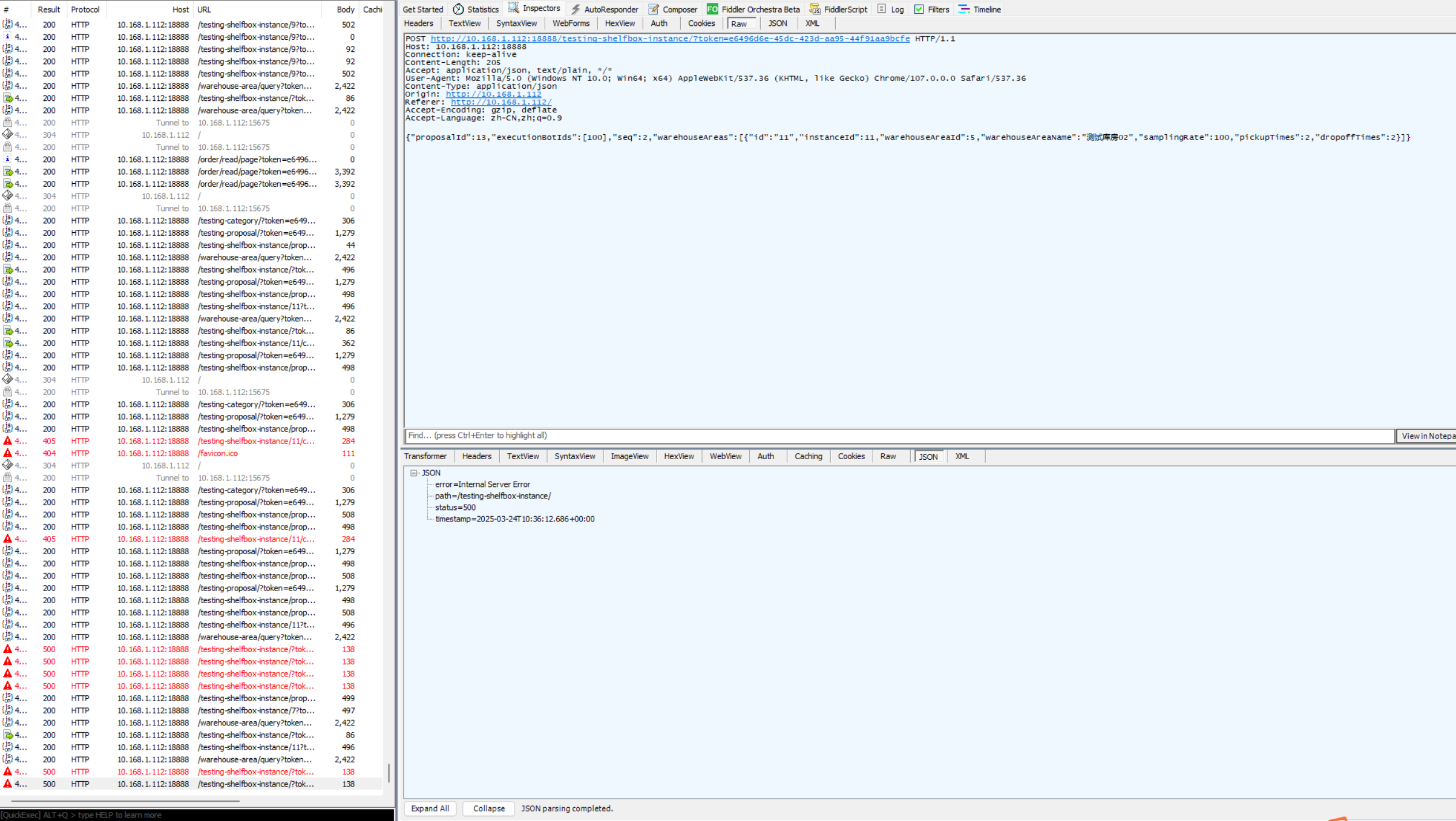
Task: Open response Caching tab
Action: (x=808, y=456)
